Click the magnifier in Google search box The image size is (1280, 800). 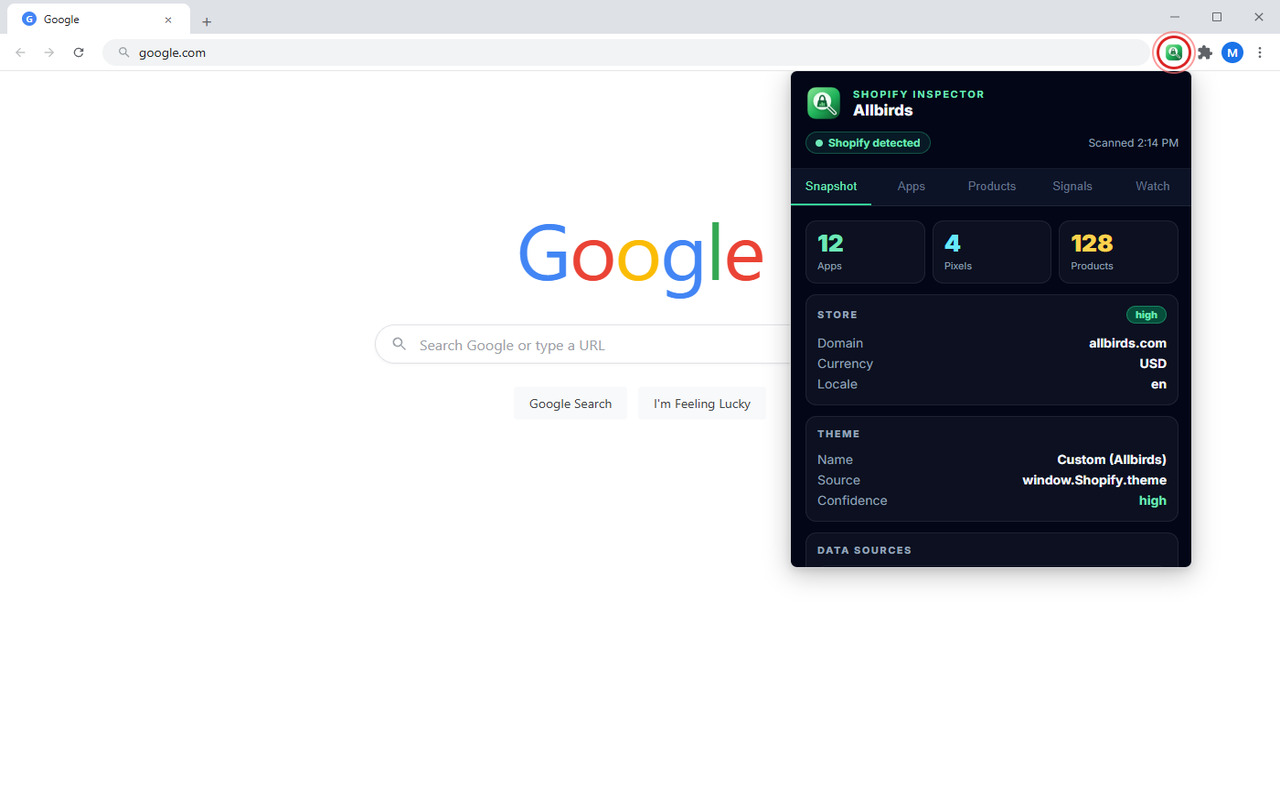(399, 344)
